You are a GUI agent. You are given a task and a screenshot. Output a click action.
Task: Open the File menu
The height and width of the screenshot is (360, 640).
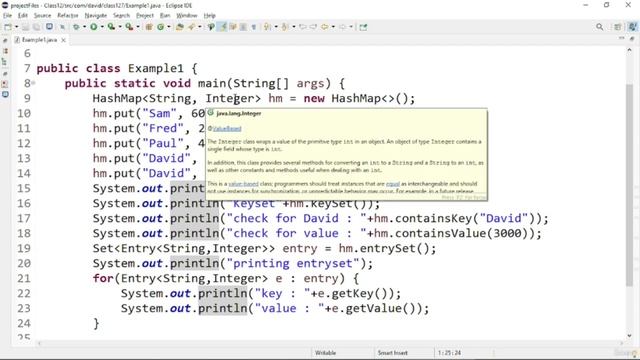[7, 16]
